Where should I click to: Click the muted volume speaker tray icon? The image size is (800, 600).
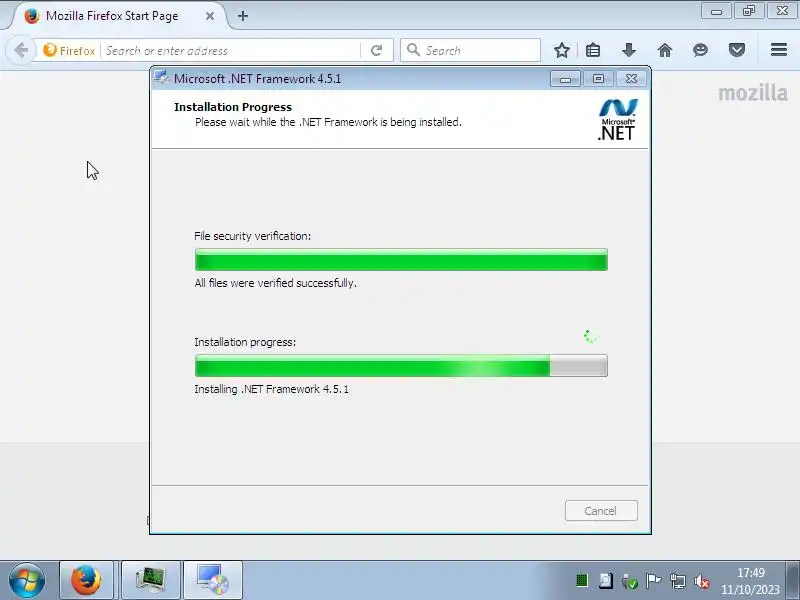pos(702,581)
